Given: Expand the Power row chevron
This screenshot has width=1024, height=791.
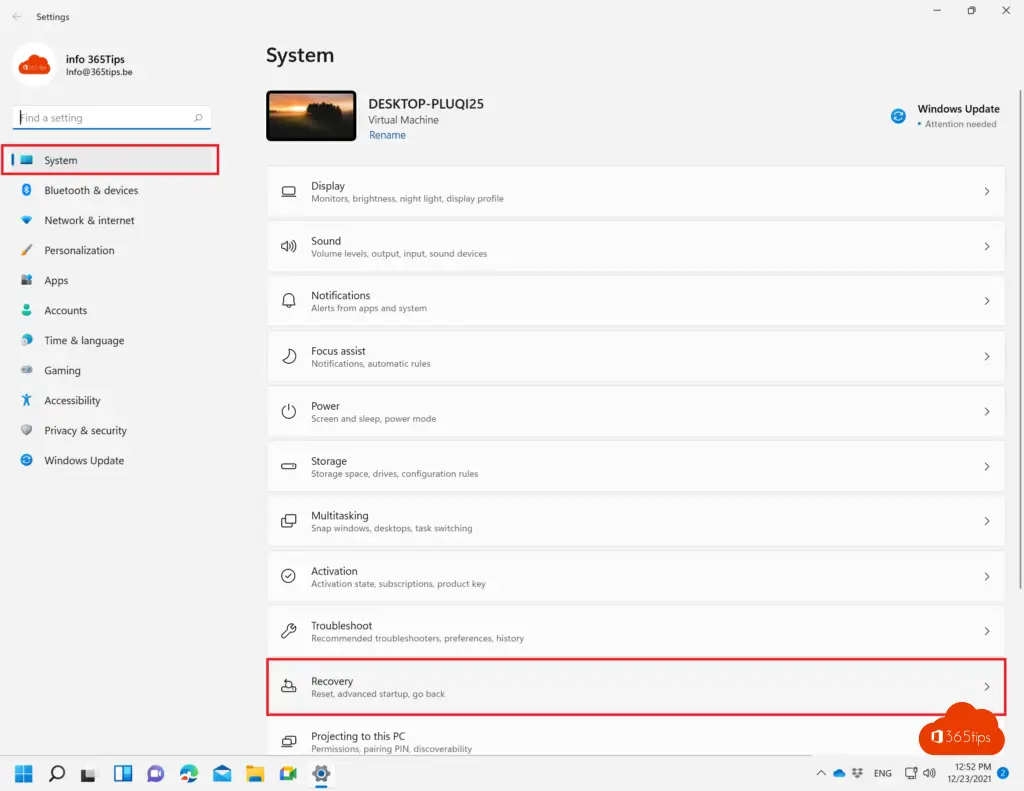Looking at the screenshot, I should coord(986,412).
